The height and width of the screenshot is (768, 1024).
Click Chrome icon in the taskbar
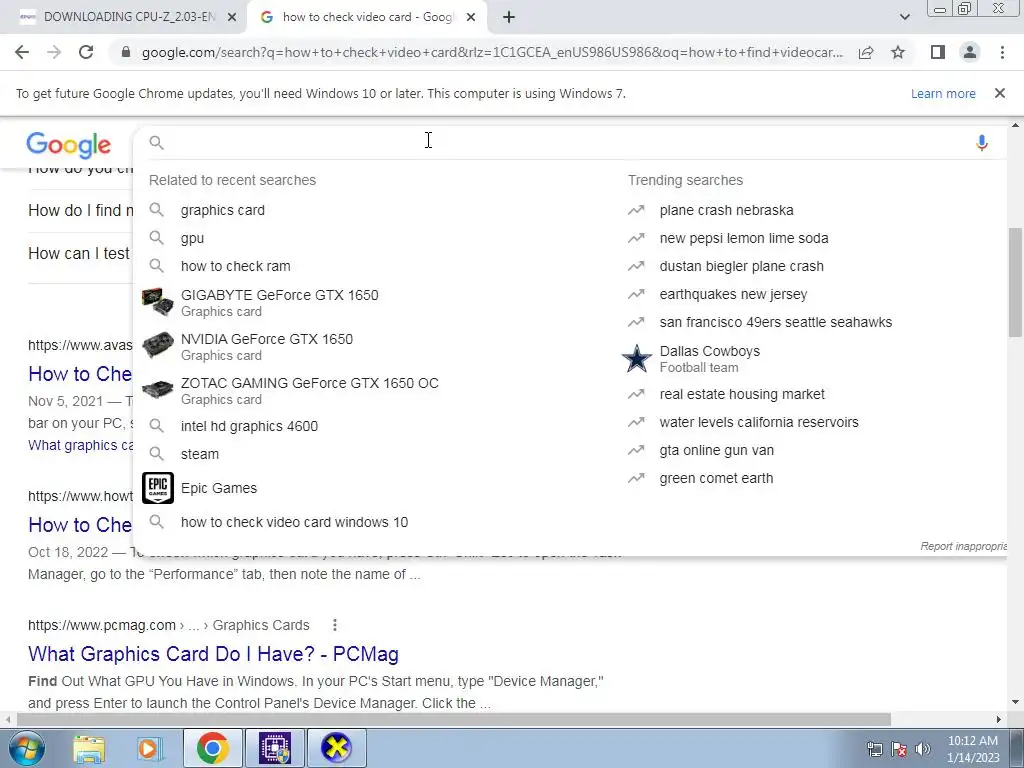tap(212, 748)
